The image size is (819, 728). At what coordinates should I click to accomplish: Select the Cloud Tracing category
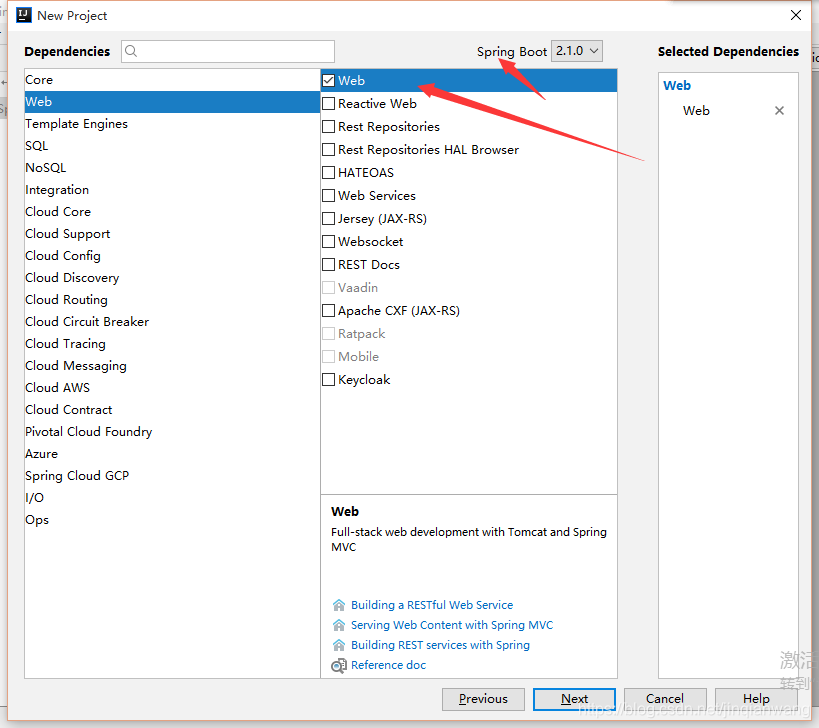(172, 344)
